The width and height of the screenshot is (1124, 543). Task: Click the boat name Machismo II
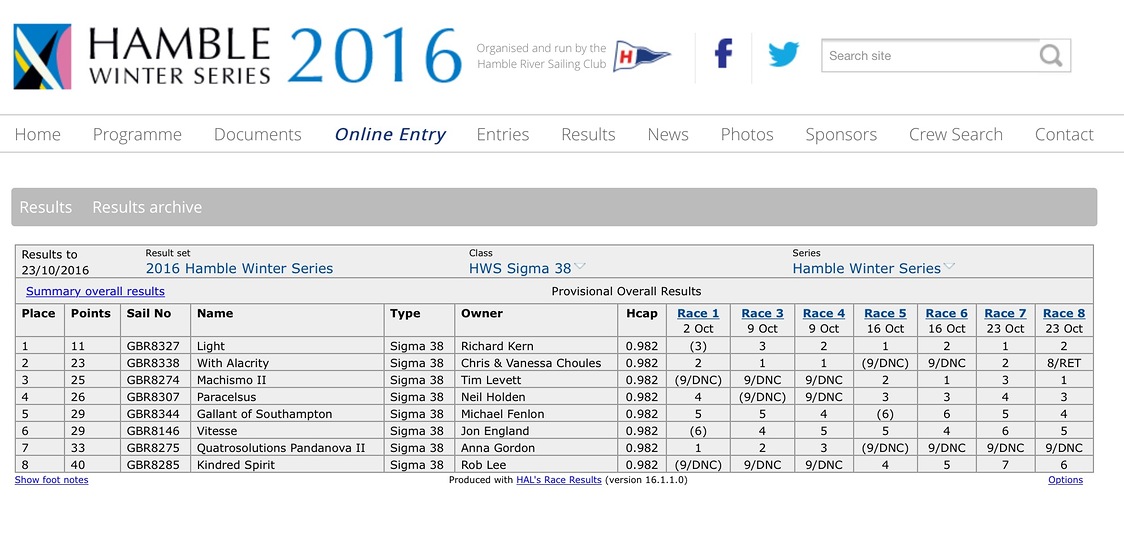[x=232, y=380]
